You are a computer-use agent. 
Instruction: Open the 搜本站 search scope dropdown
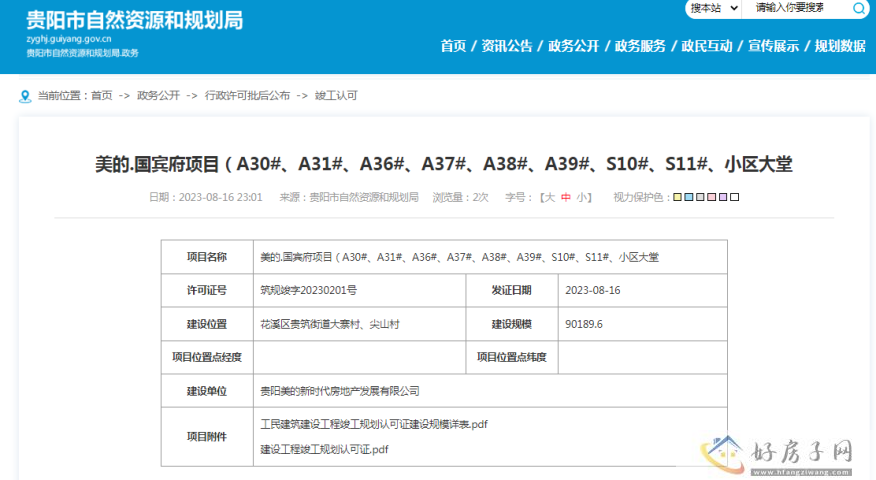pos(713,8)
